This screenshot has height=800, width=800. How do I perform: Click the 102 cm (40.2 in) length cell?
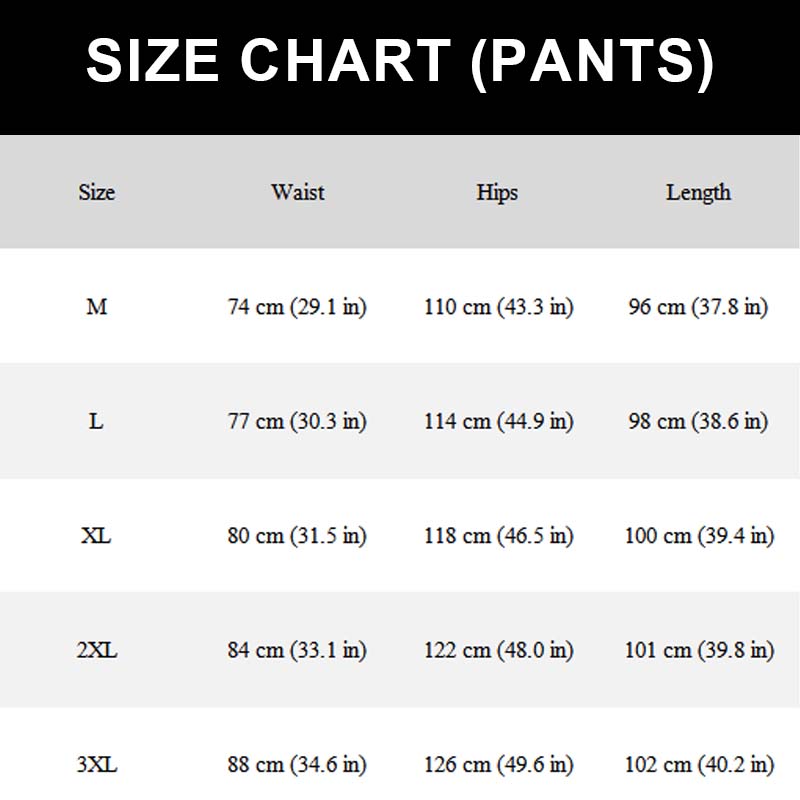tap(699, 766)
